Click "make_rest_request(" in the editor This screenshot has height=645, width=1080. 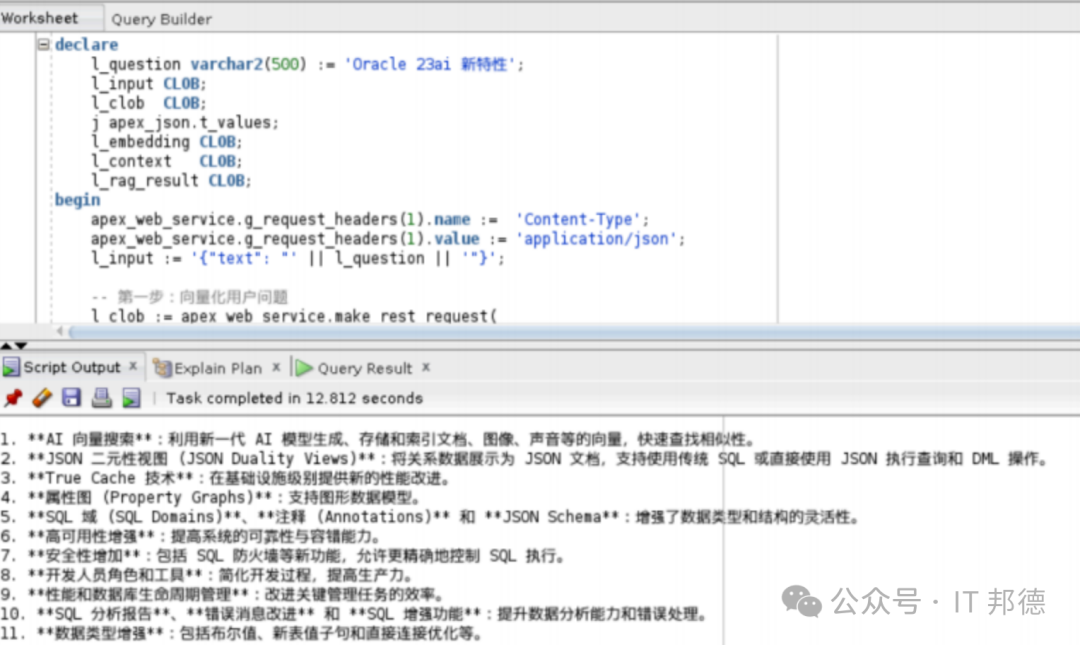tap(415, 316)
